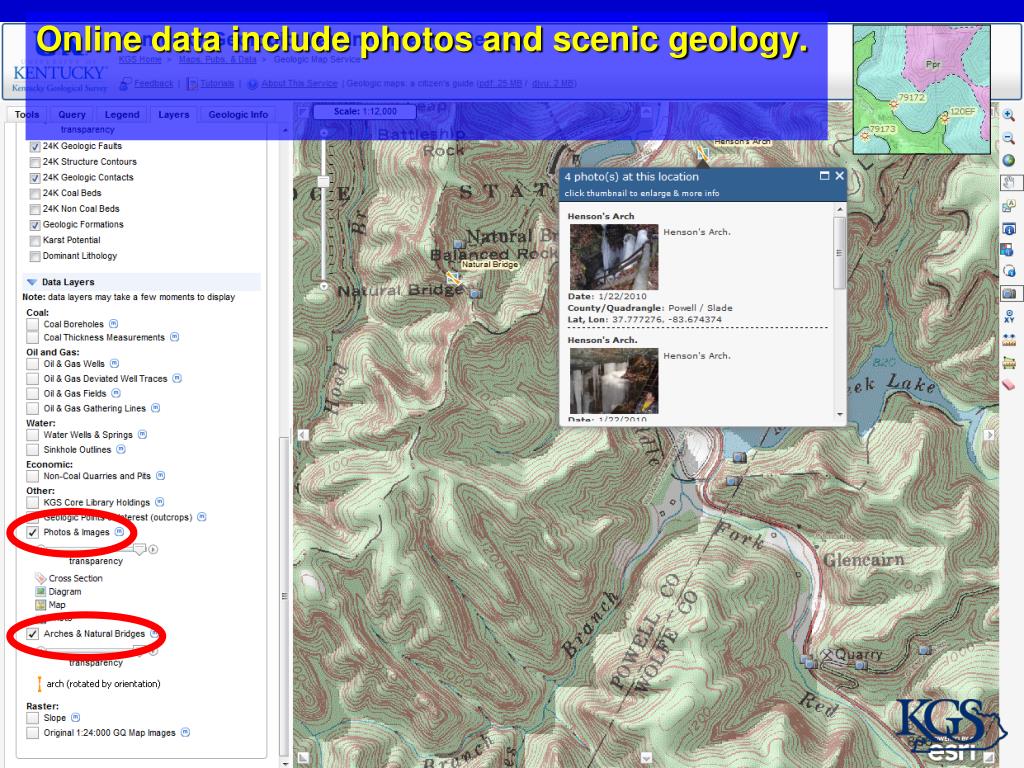The height and width of the screenshot is (768, 1024).
Task: Toggle Arches & Natural Bridges checkbox
Action: [33, 633]
